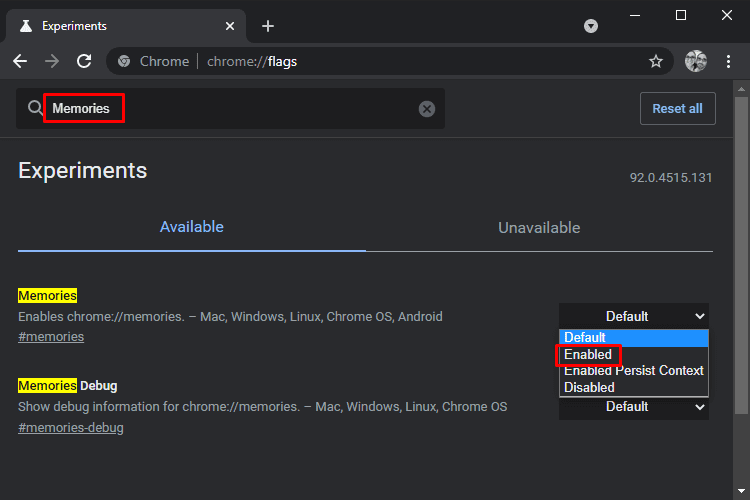The width and height of the screenshot is (750, 500).
Task: Pick Enabled Persist Context option
Action: (633, 371)
